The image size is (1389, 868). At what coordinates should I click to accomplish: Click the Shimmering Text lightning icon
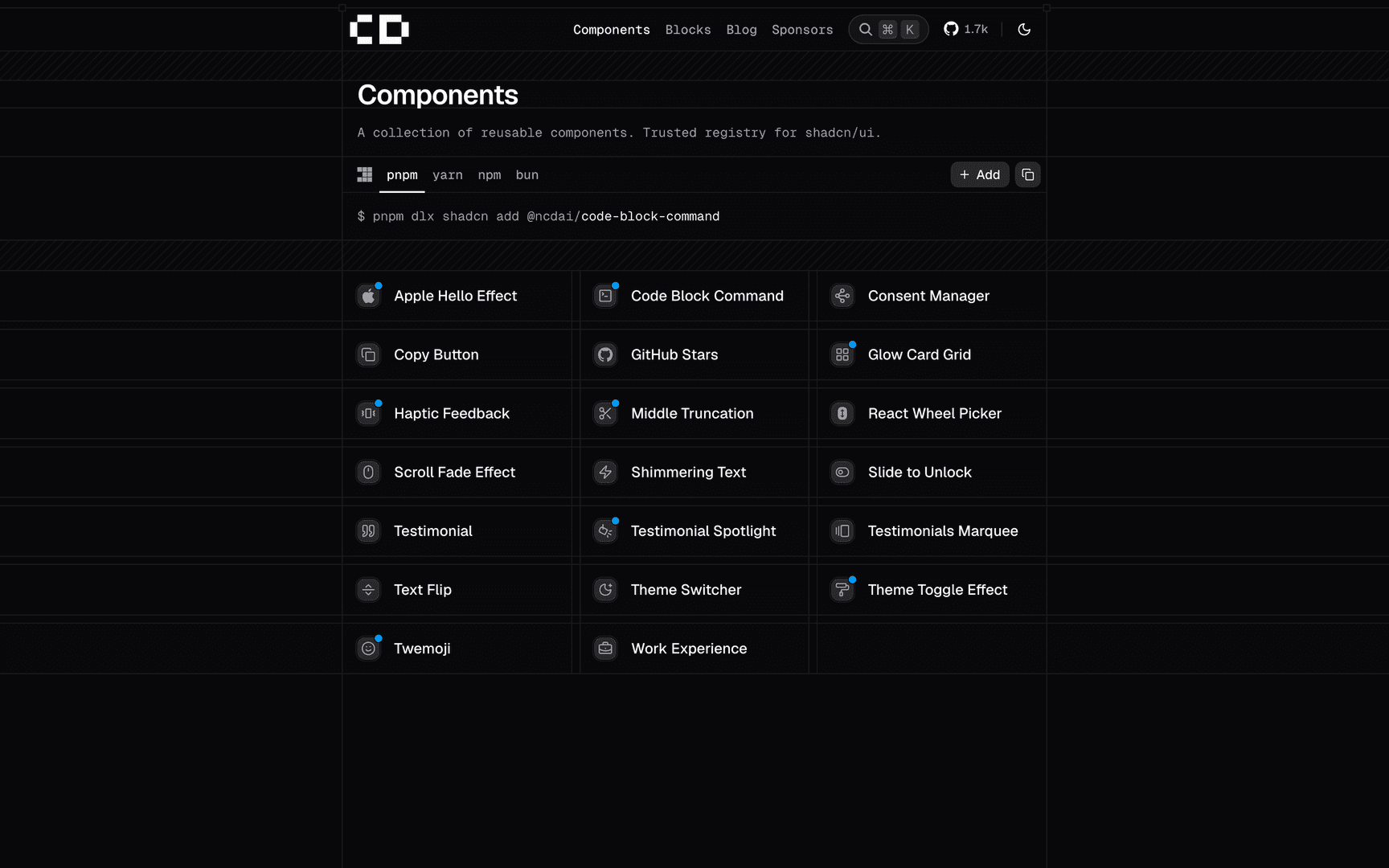[x=605, y=472]
